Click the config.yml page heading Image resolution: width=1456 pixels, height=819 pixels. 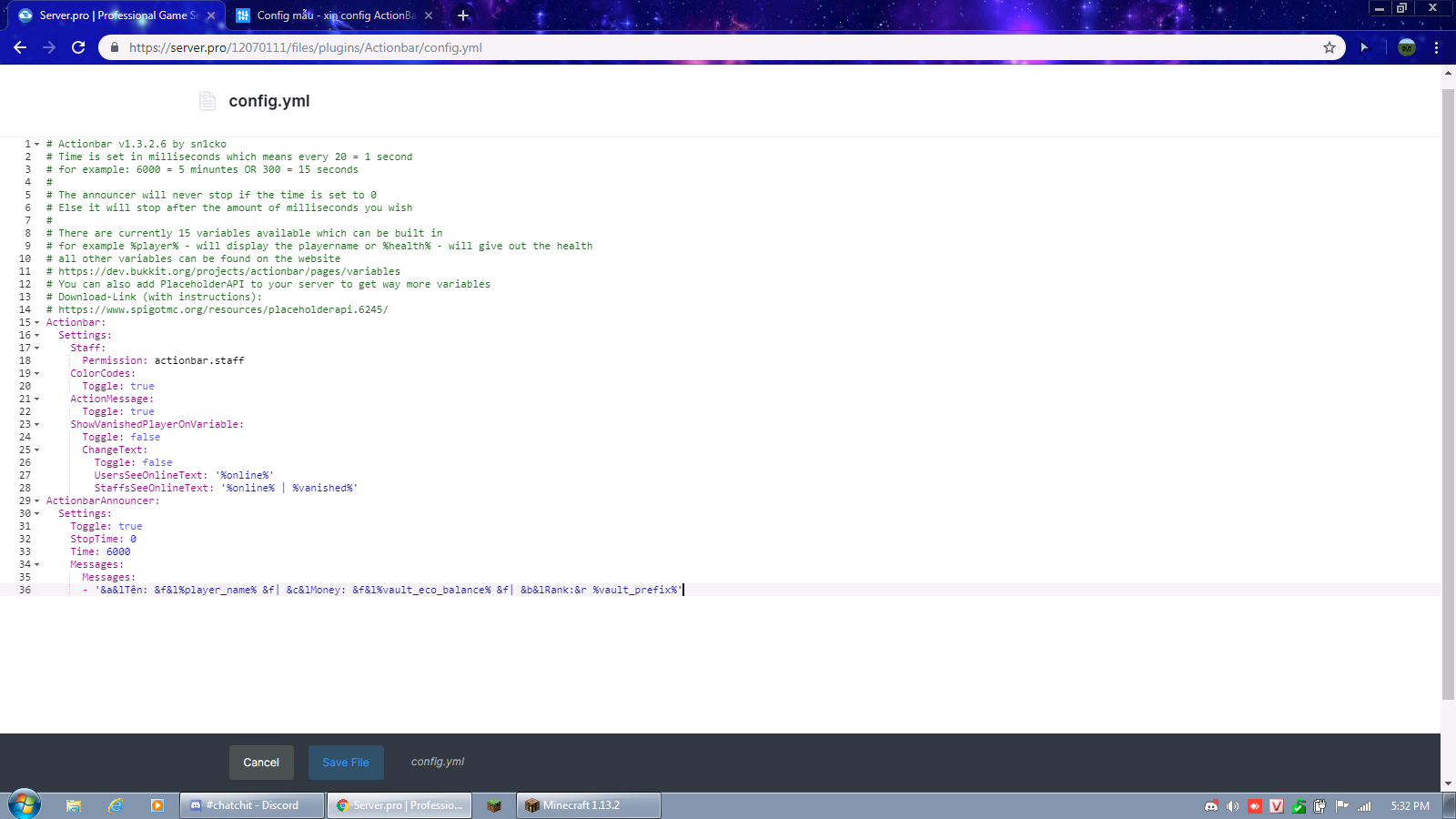coord(269,101)
